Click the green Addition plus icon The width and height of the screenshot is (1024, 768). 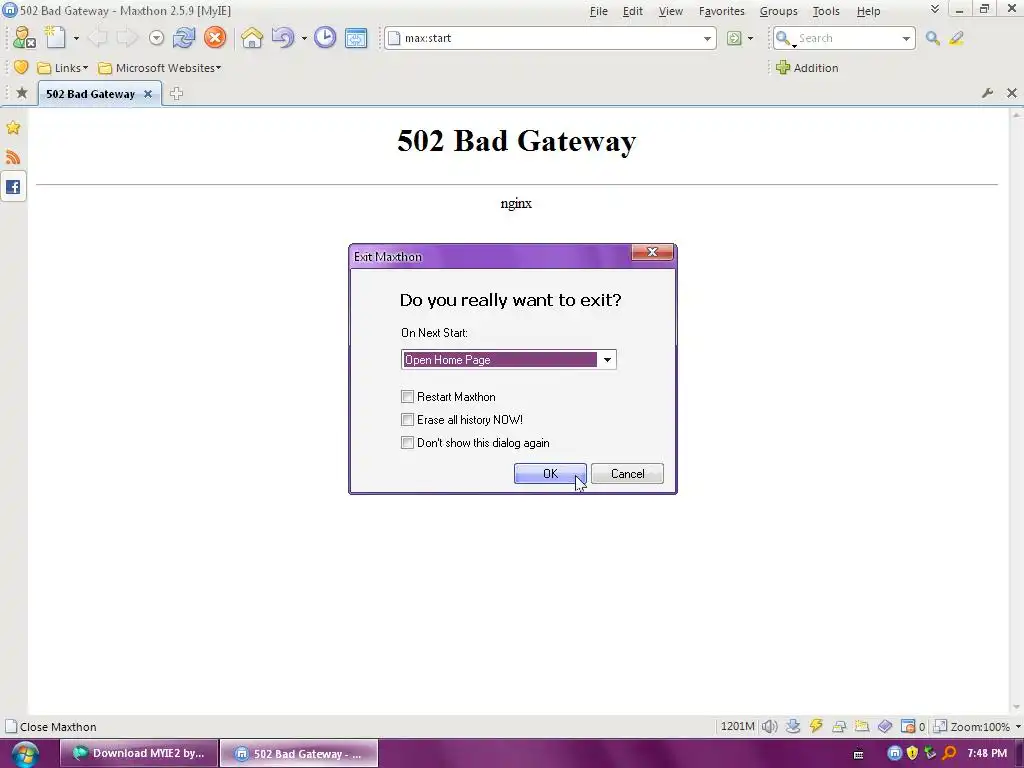[x=782, y=67]
